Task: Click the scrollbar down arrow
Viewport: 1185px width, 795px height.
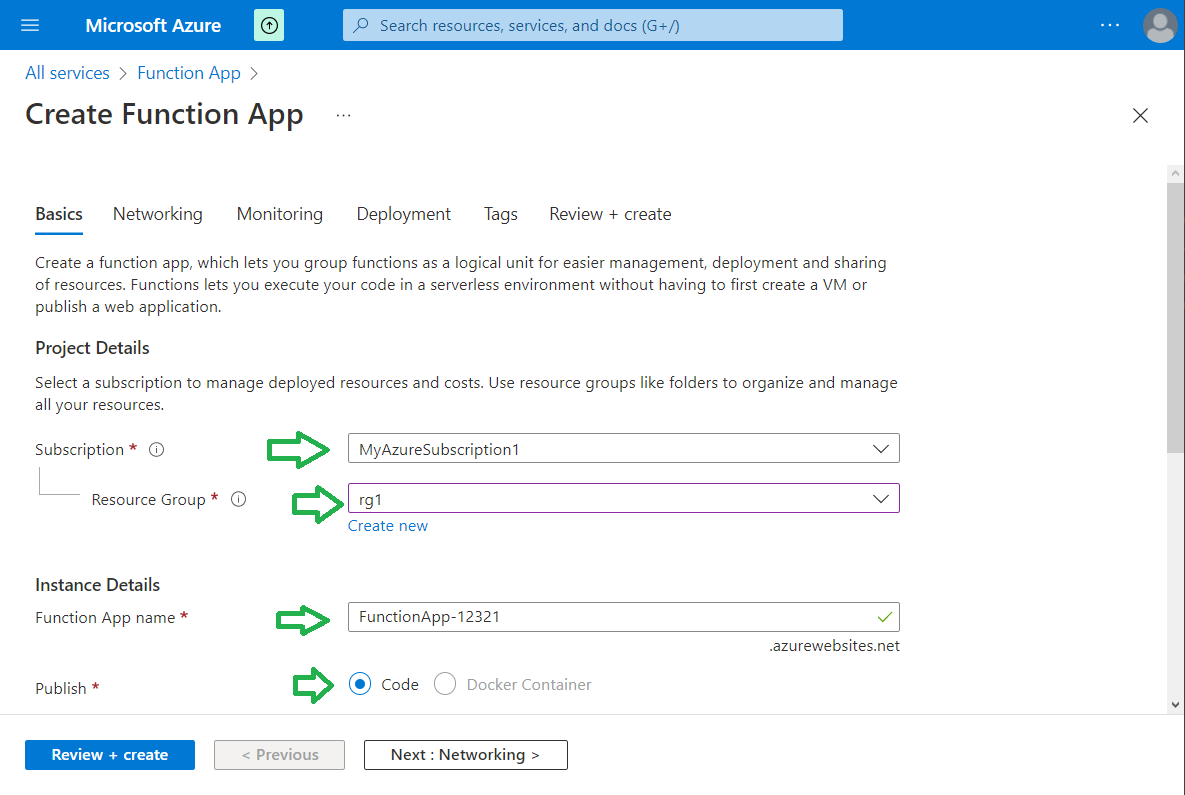Action: pyautogui.click(x=1175, y=704)
